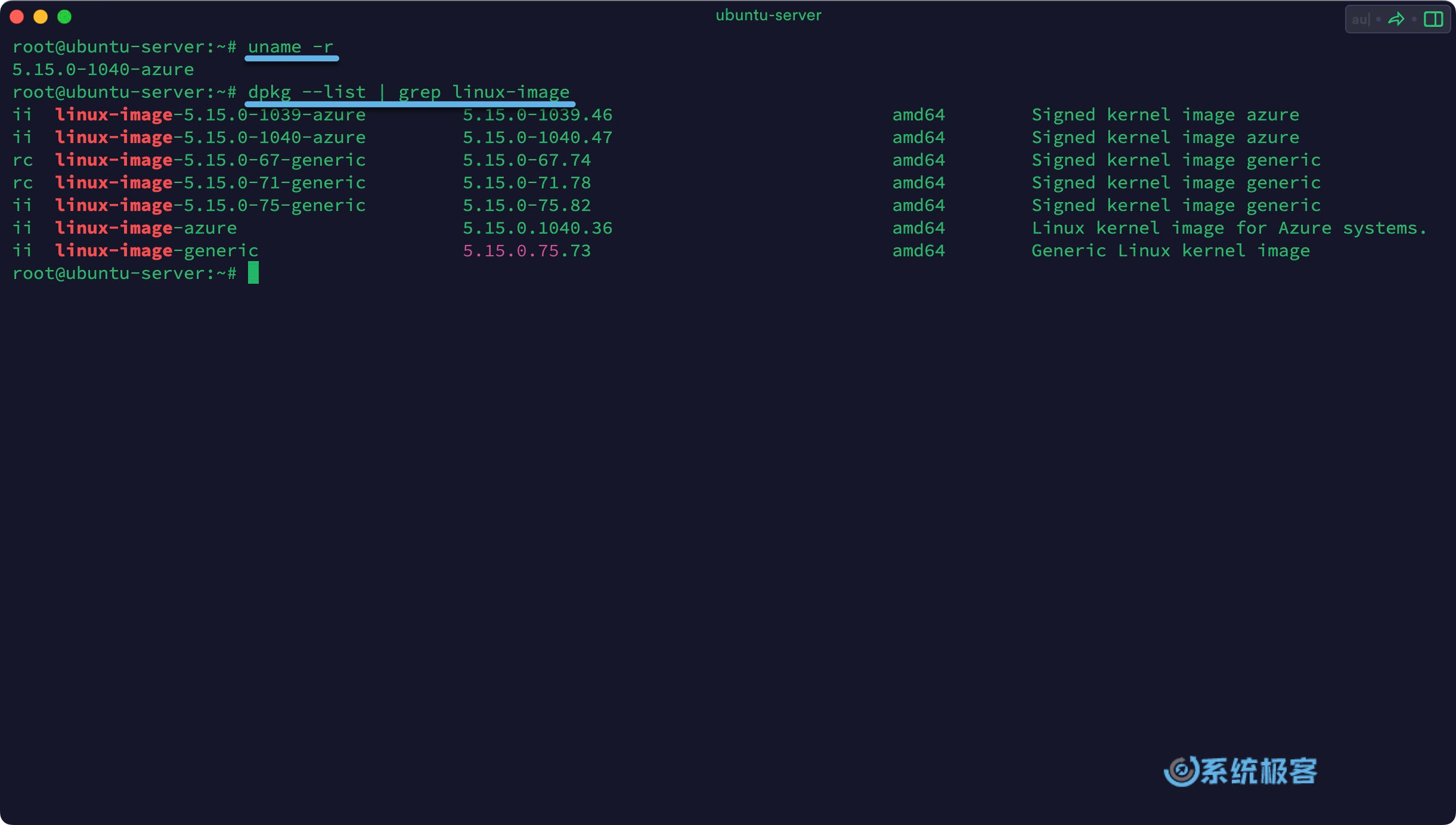Click the green cursor at last prompt
This screenshot has width=1456, height=825.
253,272
